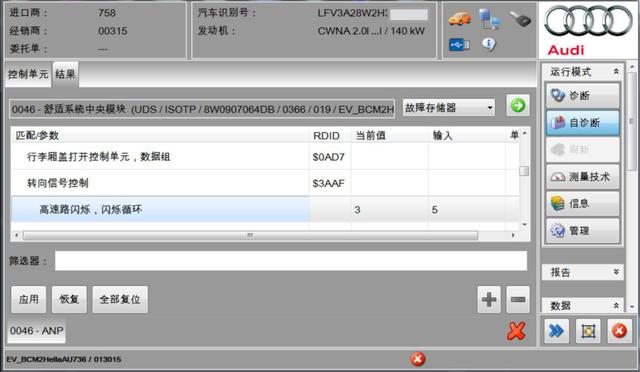Click the horizontal scrollbar under parameter table
640x372 pixels.
click(x=250, y=235)
